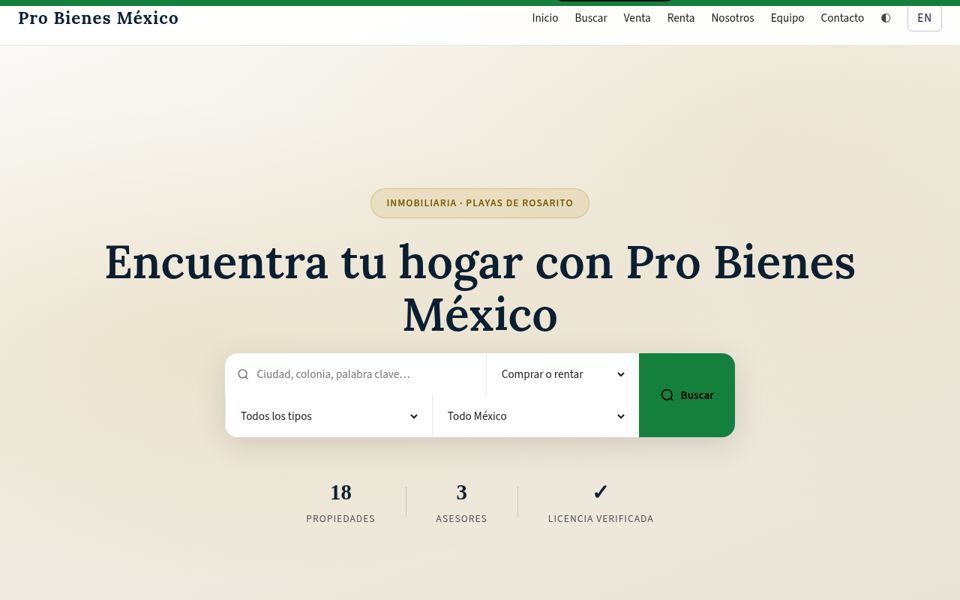Screen dimensions: 960x600
Task: Switch language with the EN button
Action: (924, 18)
